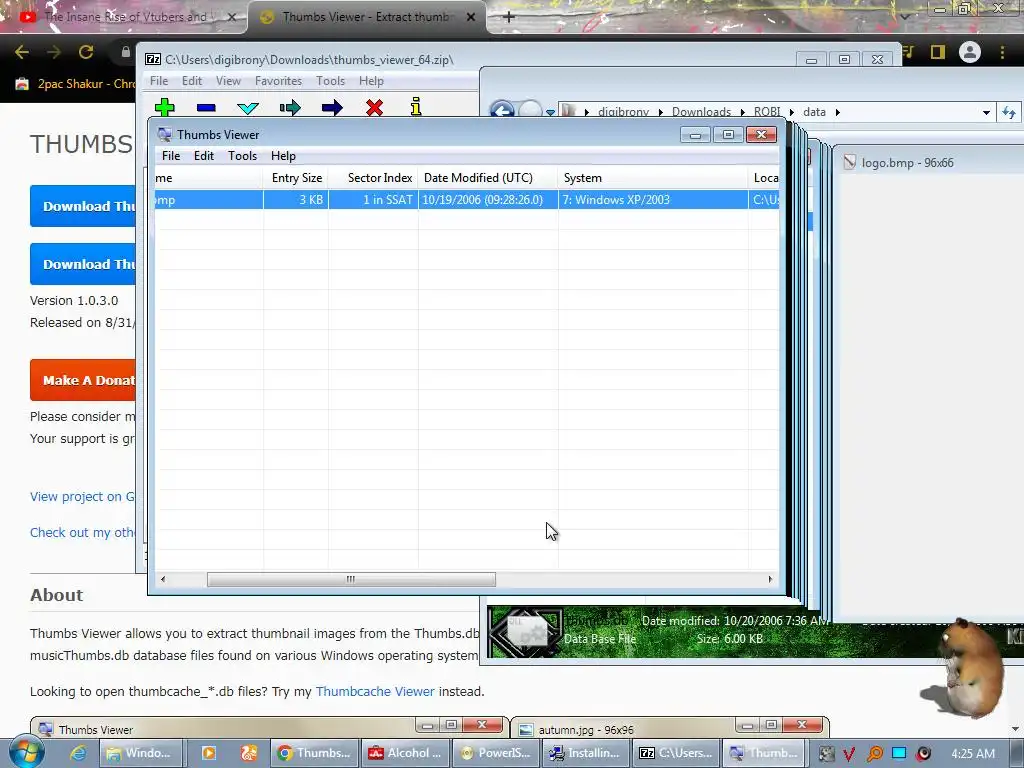
Task: Click the Explorer refresh button beside the address bar
Action: (1009, 112)
